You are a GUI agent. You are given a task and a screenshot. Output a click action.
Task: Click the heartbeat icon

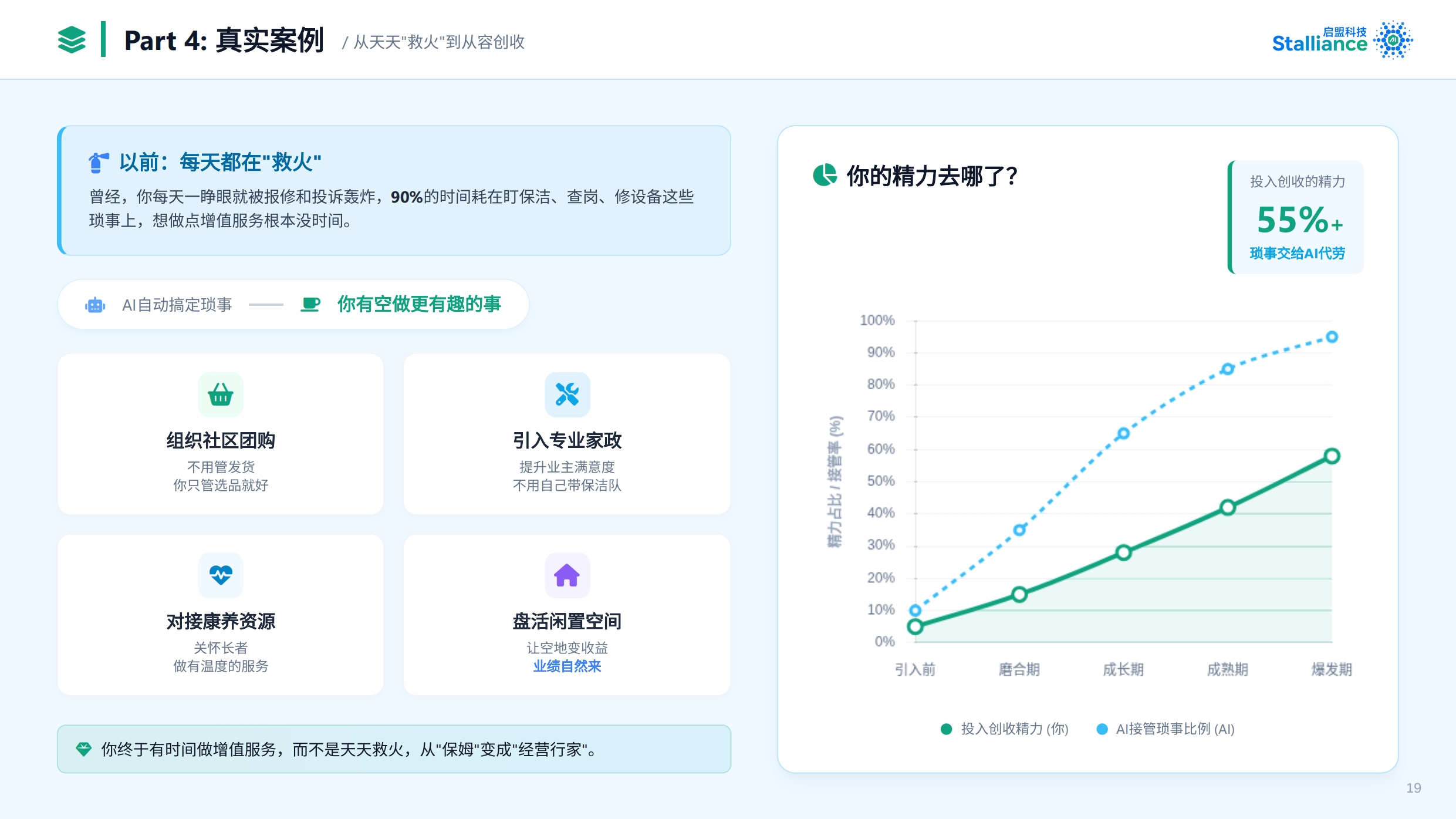221,575
